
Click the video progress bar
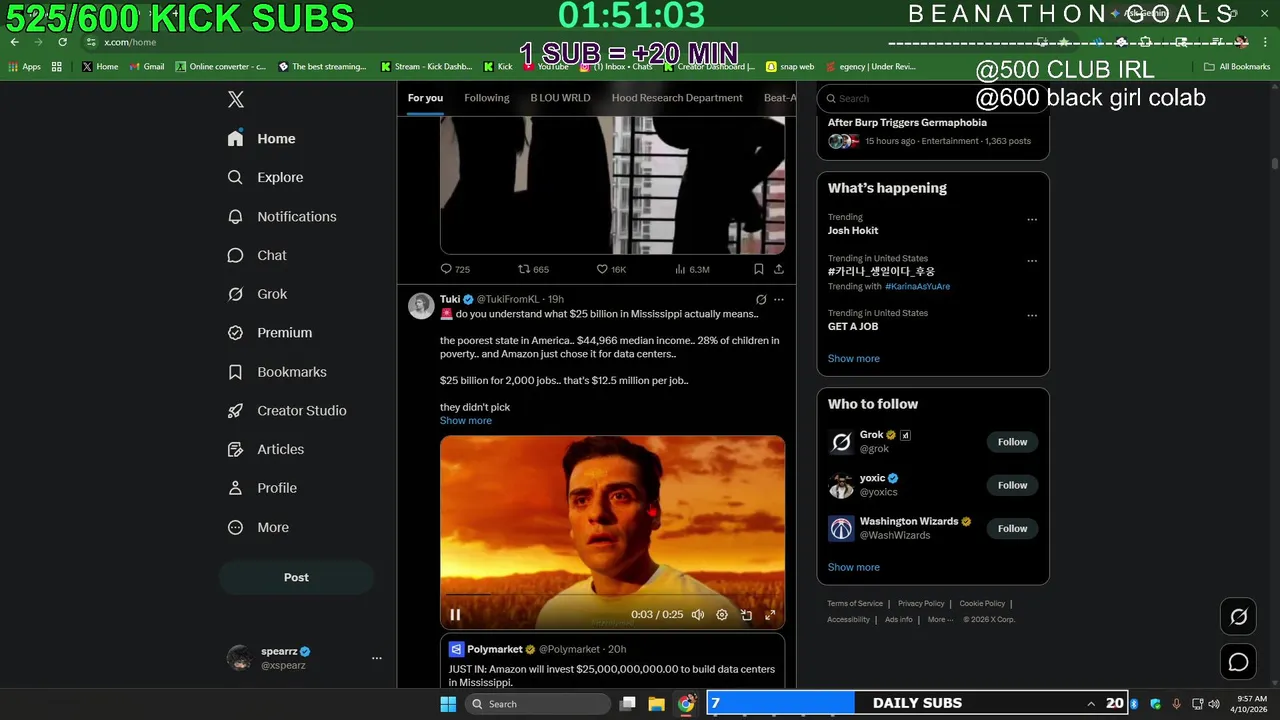[612, 595]
